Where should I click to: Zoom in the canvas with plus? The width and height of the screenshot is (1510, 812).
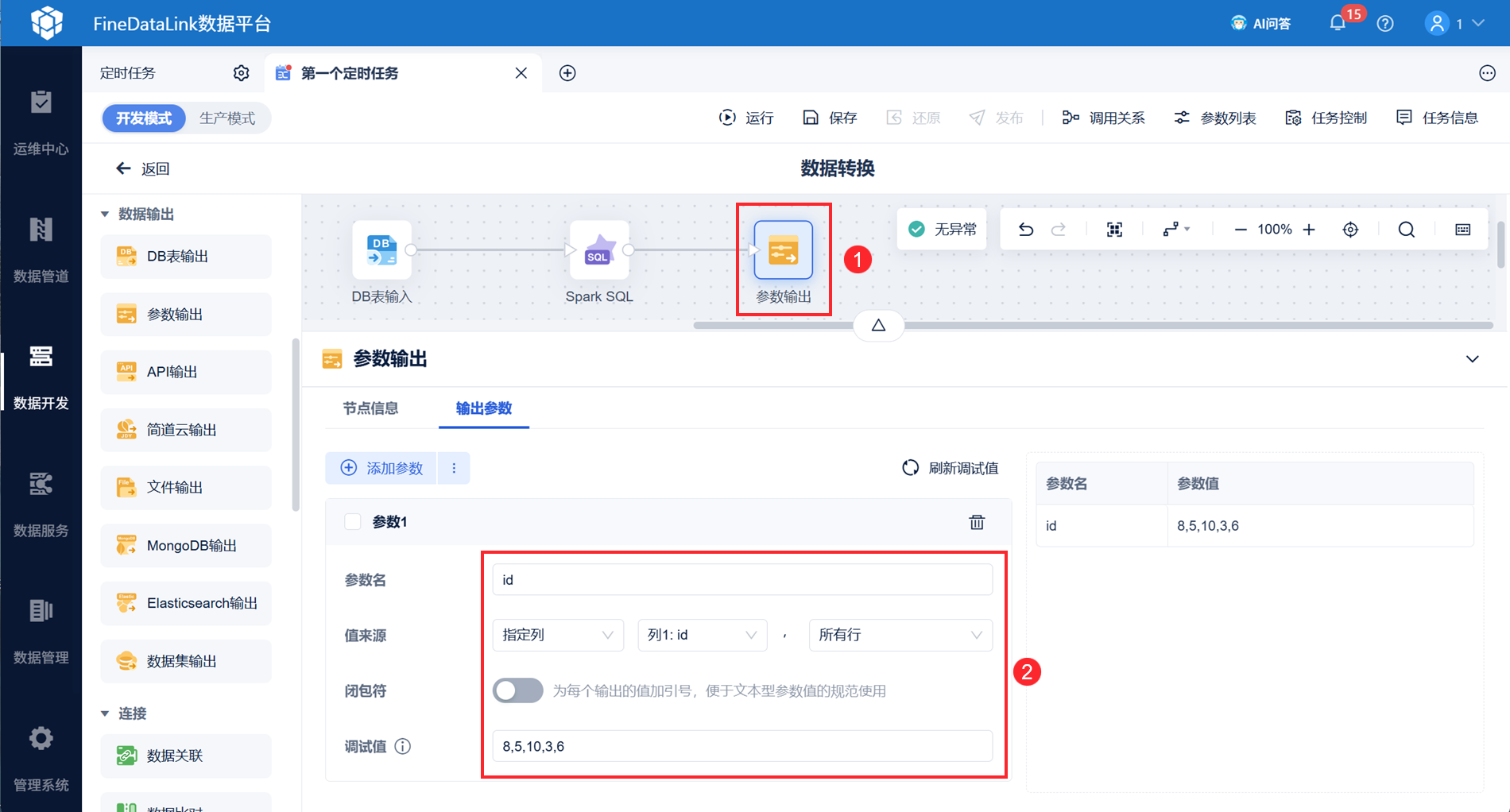coord(1309,230)
